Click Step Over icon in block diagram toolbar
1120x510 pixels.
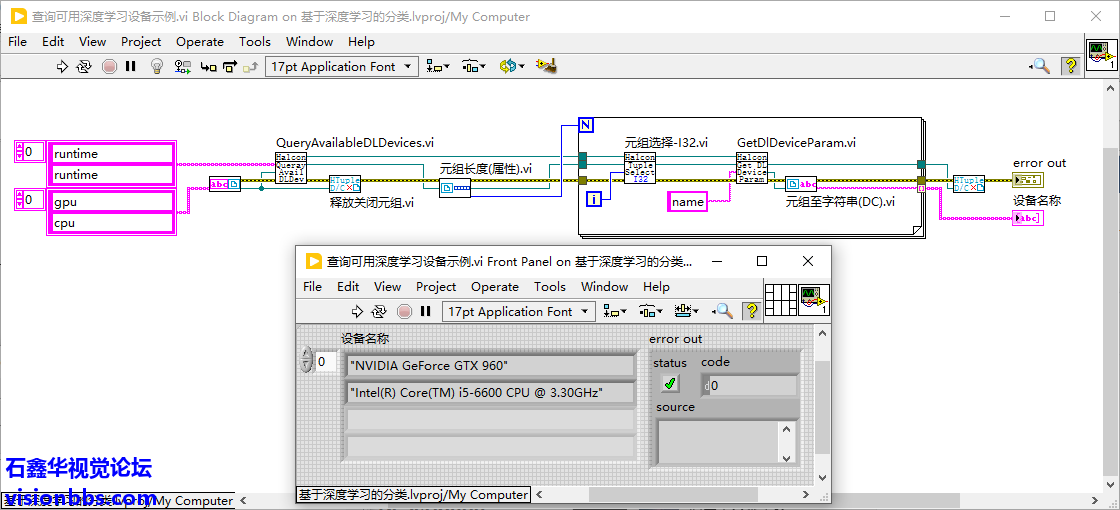[x=229, y=66]
